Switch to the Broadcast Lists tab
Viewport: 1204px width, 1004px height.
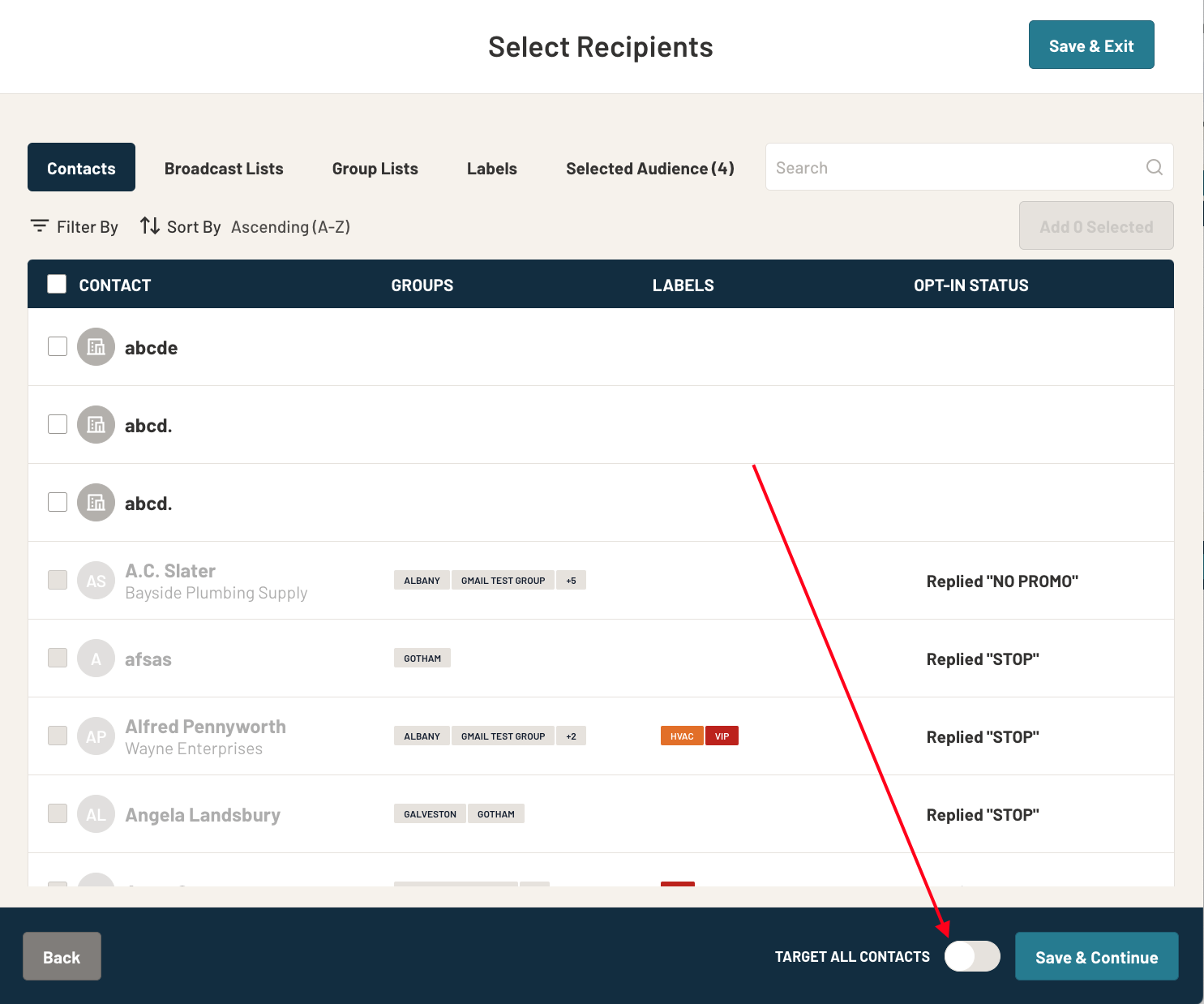pos(223,168)
